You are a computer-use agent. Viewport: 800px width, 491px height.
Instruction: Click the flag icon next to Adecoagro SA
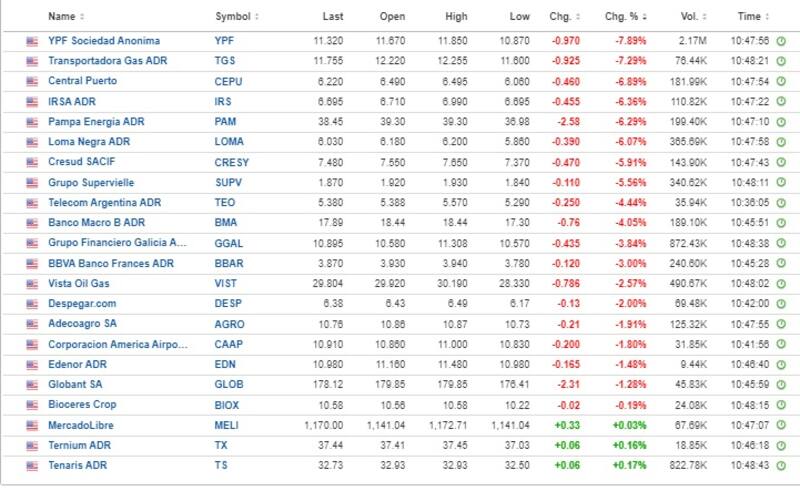click(x=32, y=324)
